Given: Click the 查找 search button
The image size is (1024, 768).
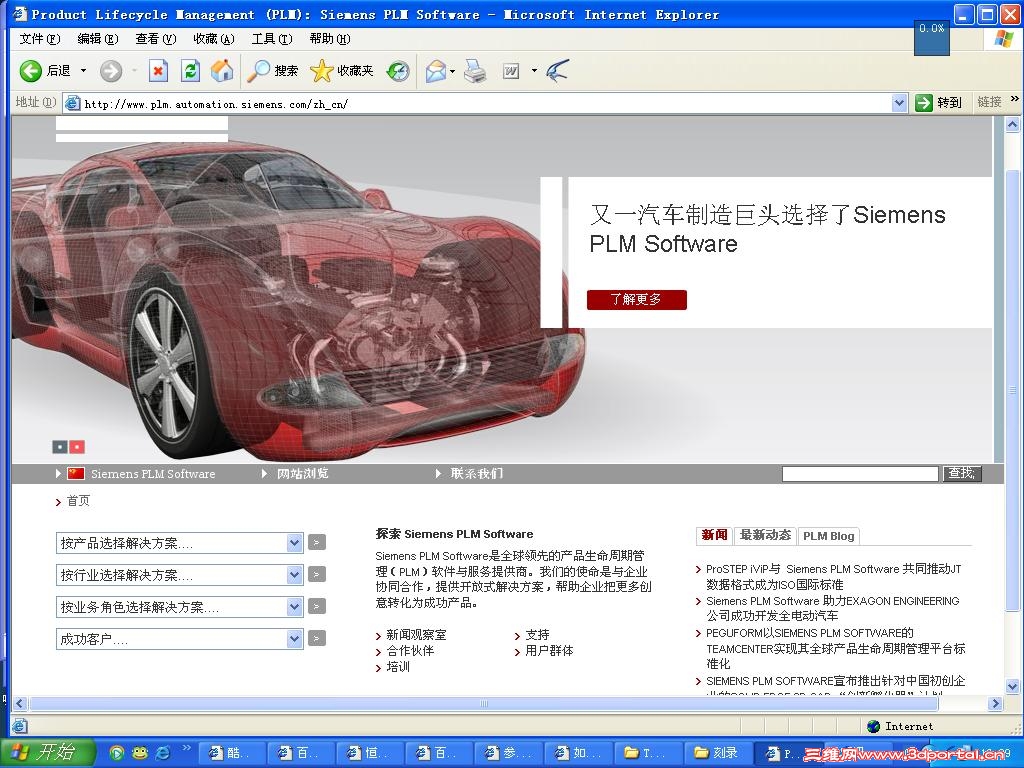Looking at the screenshot, I should (962, 473).
